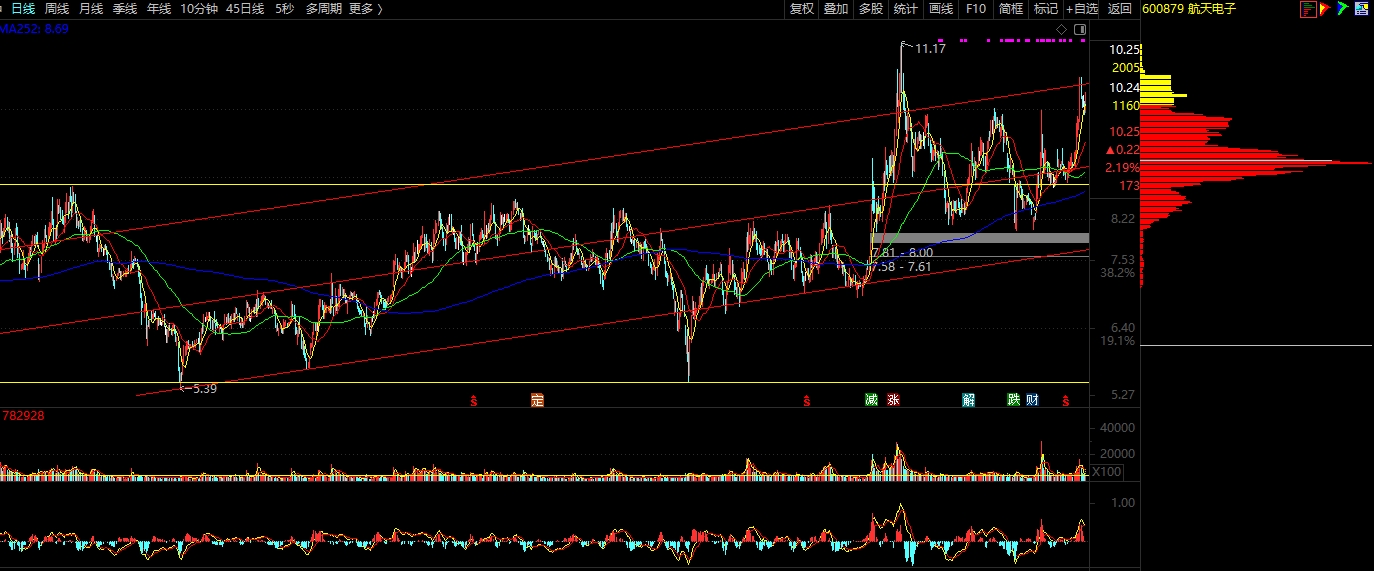Click the 11.17 high price label
1374x571 pixels.
tap(930, 48)
